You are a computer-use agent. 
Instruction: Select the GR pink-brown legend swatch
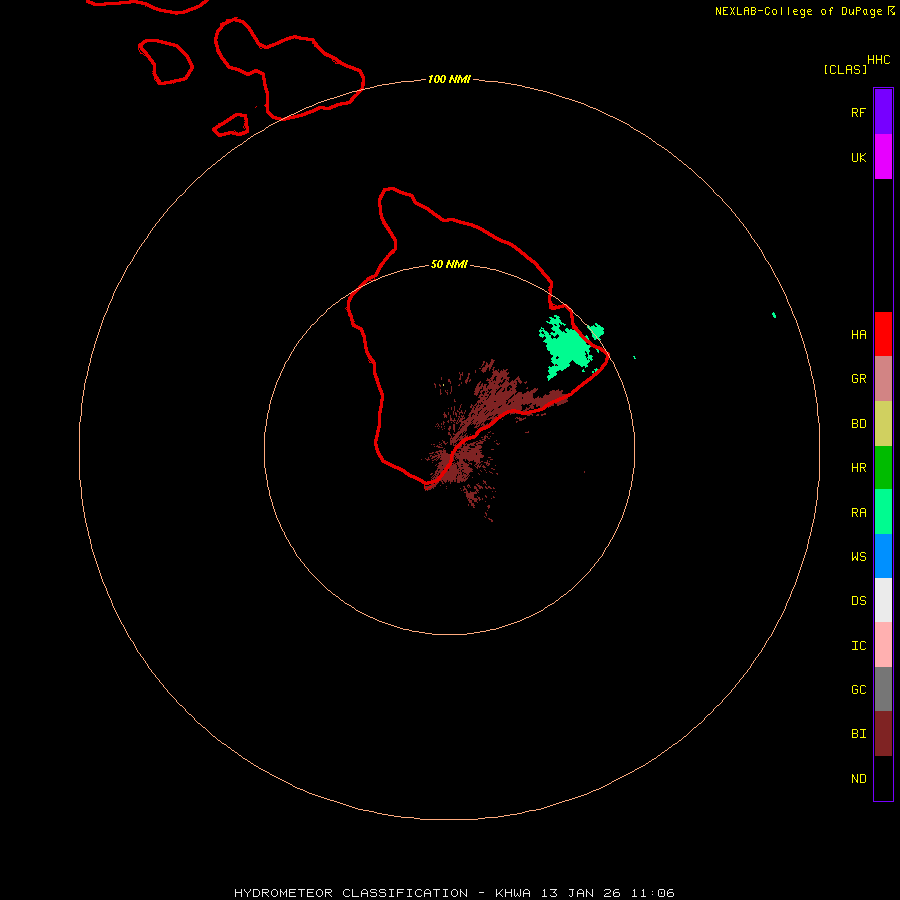[883, 379]
